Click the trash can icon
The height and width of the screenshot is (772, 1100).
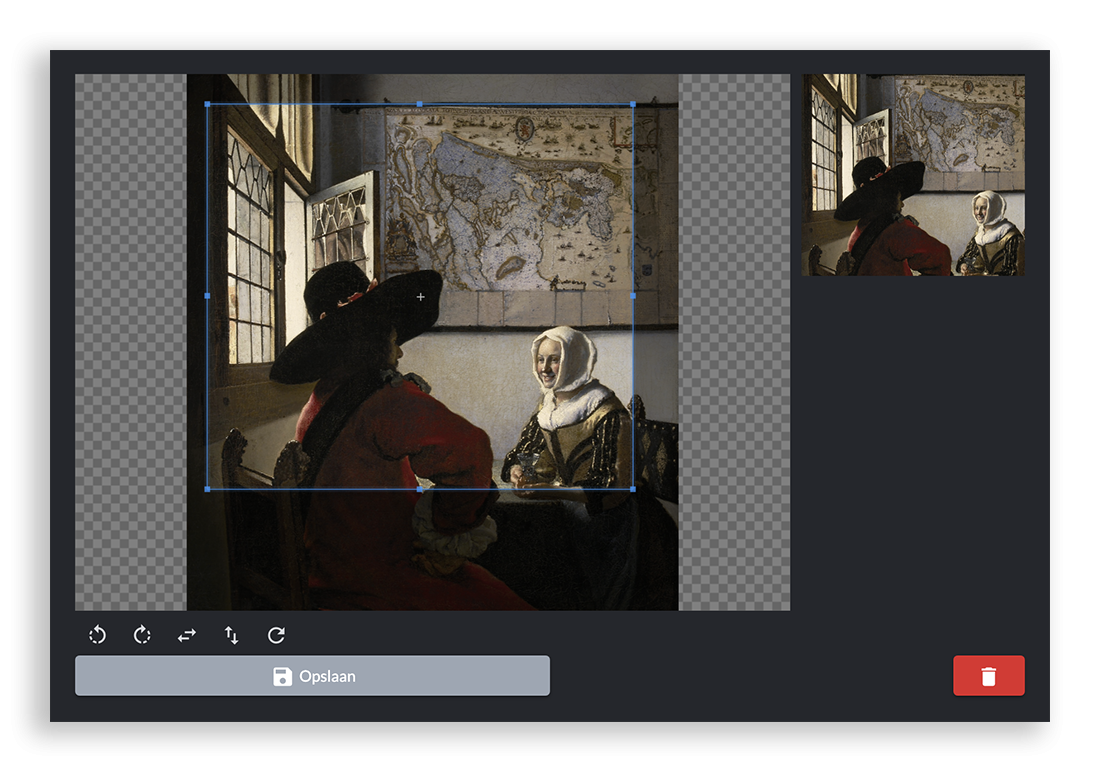[988, 675]
